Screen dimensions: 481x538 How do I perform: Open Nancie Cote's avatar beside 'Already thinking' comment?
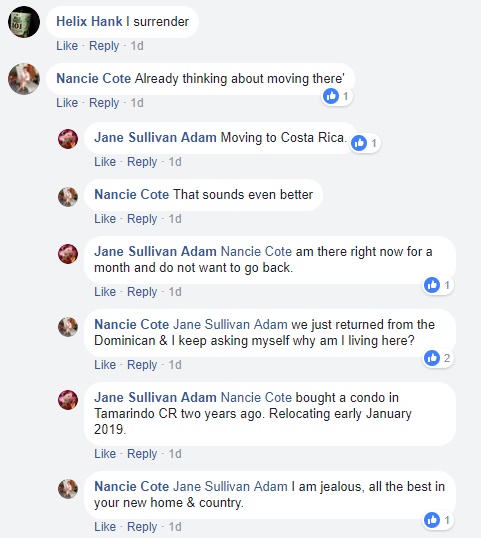[x=24, y=79]
